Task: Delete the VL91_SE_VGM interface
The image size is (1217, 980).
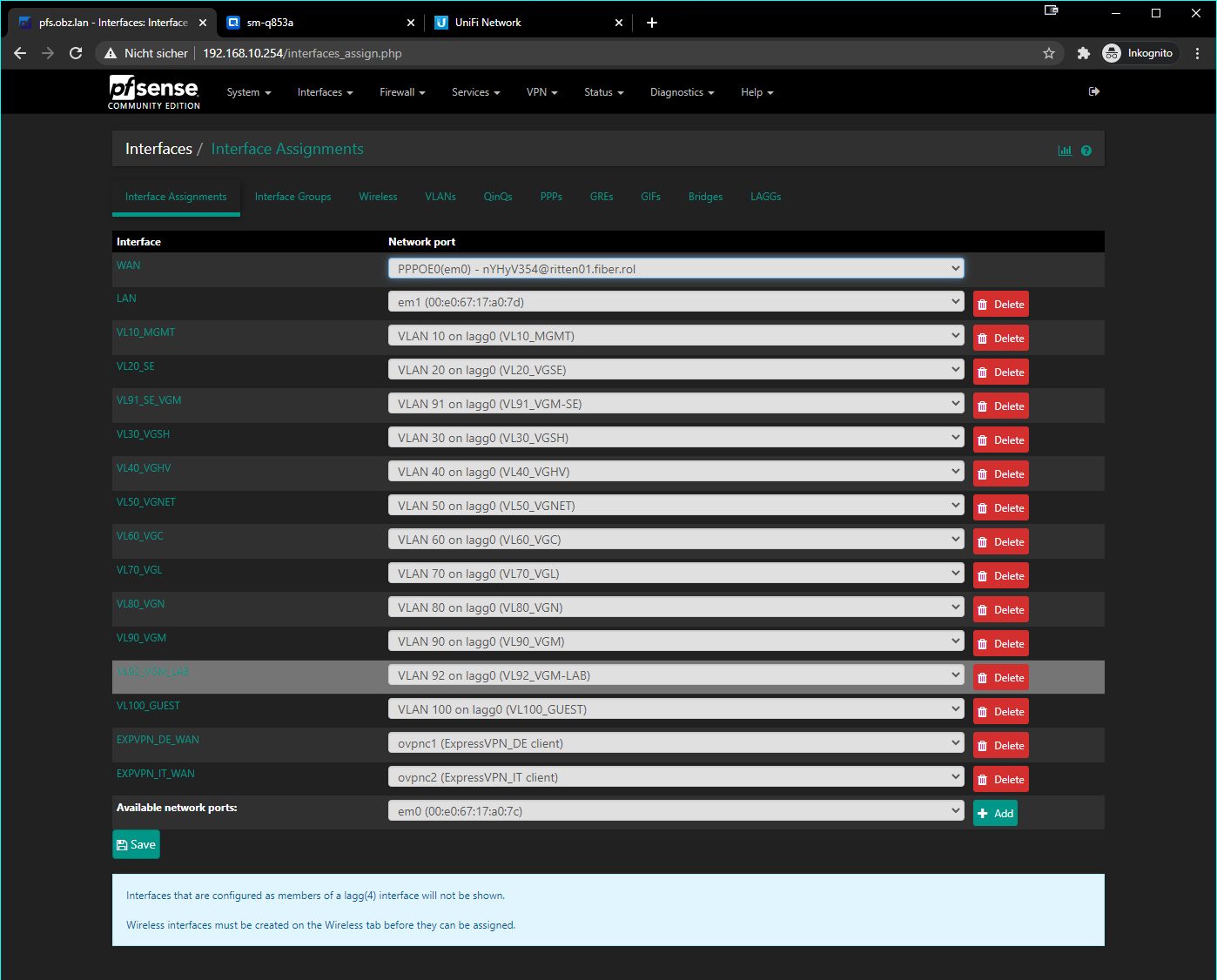Action: [1001, 406]
